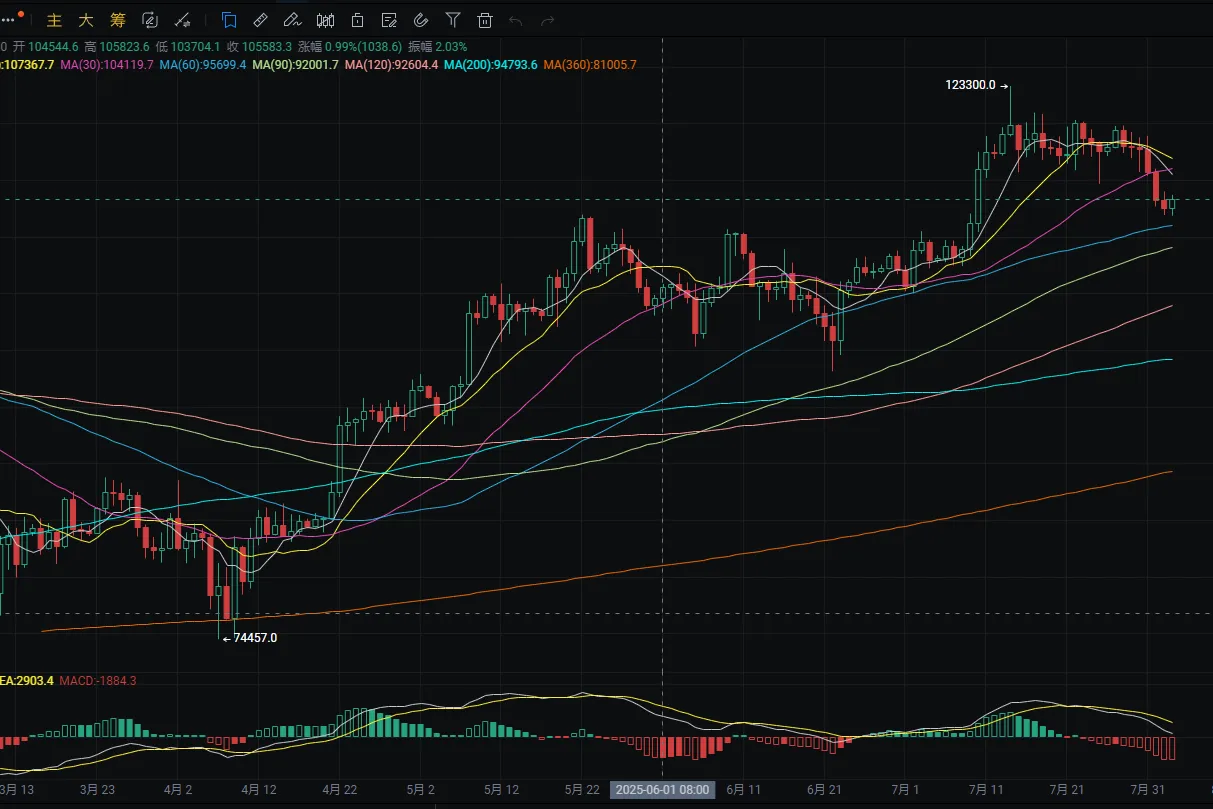This screenshot has height=809, width=1213.
Task: Open the filter funnel icon
Action: 453,20
